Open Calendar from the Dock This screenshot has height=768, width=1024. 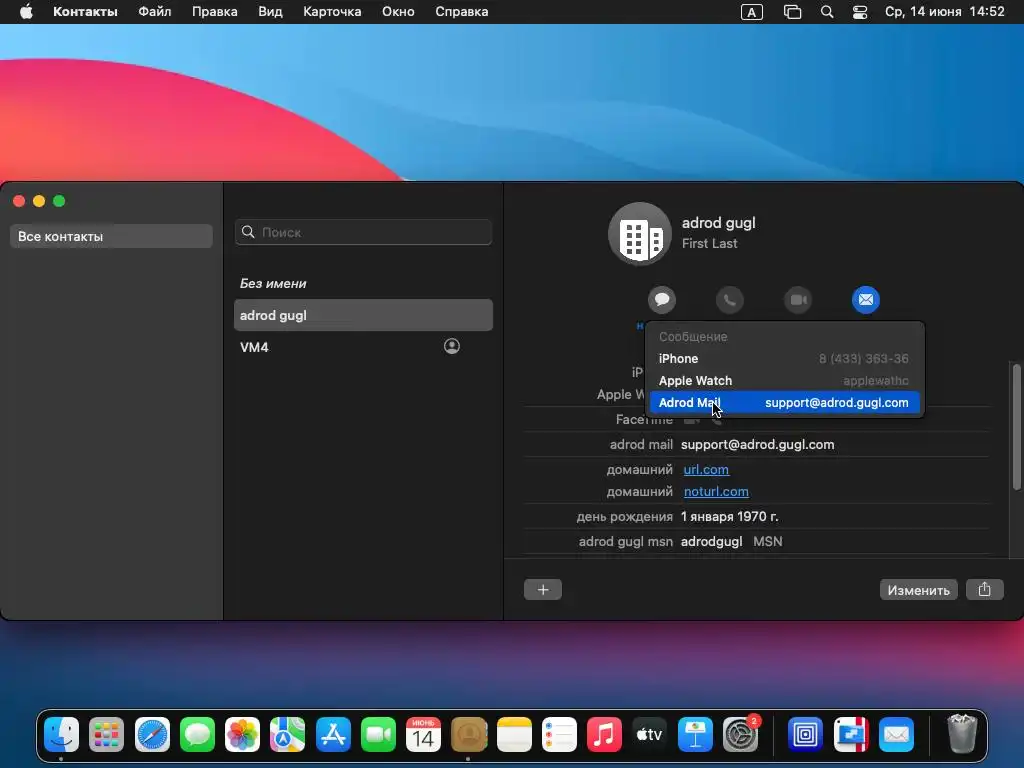[x=423, y=735]
